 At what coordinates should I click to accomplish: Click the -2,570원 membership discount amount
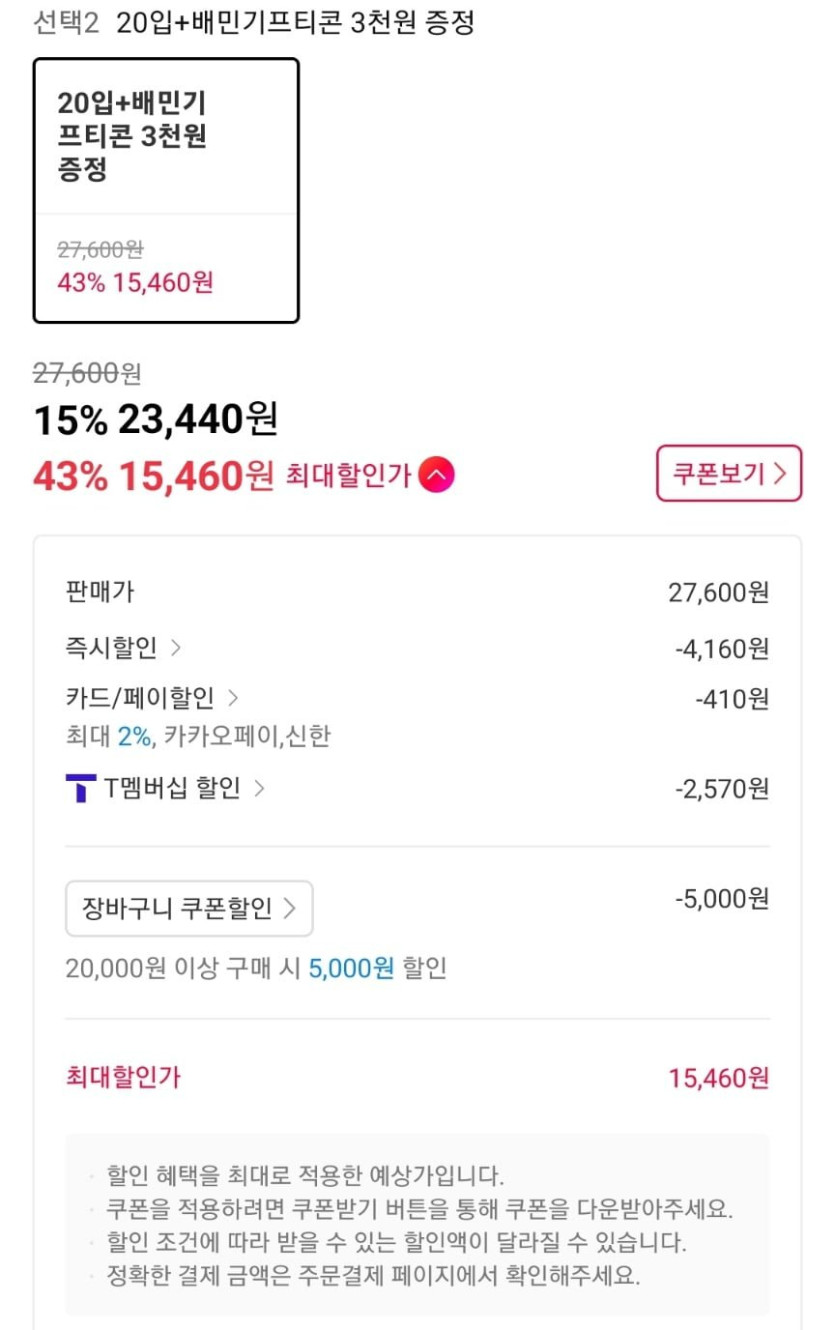tap(721, 789)
